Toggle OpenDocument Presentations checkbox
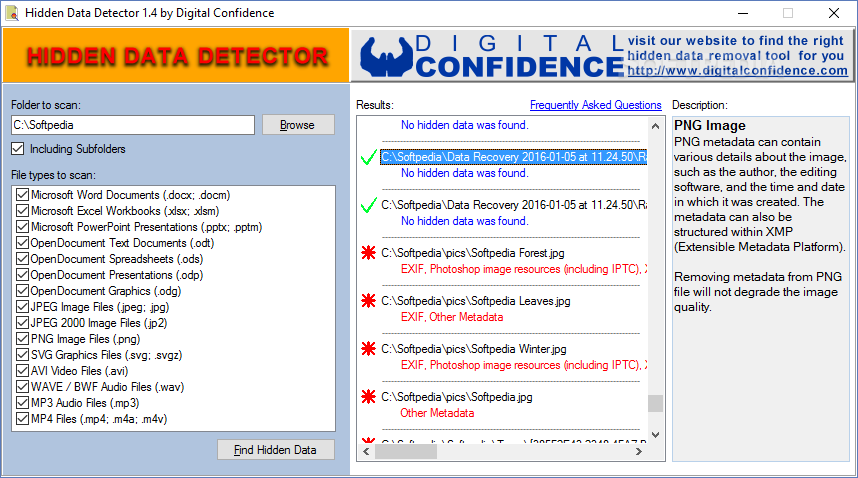This screenshot has width=858, height=478. [22, 275]
